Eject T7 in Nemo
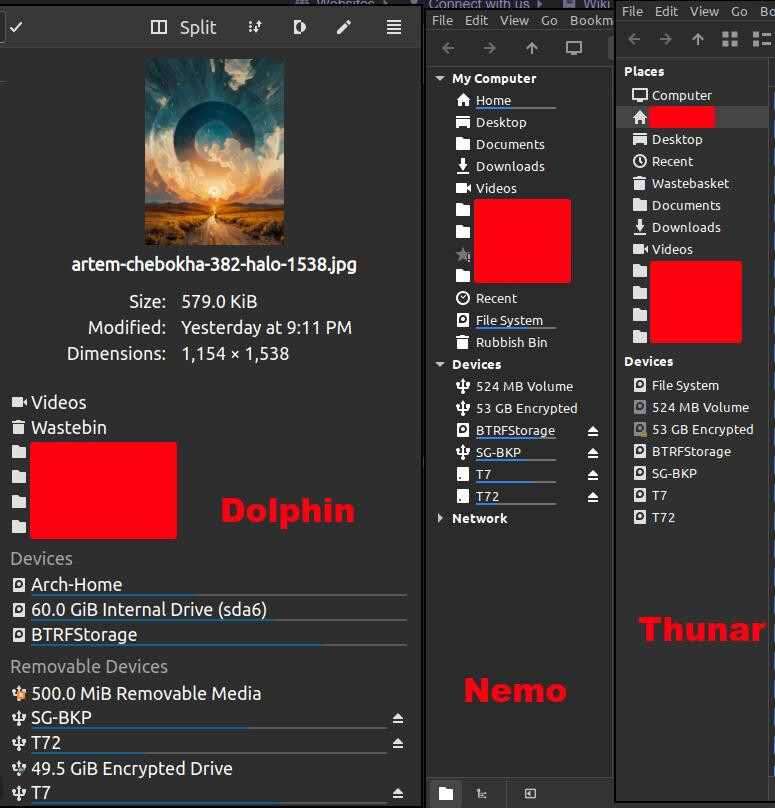Viewport: 775px width, 808px height. (x=593, y=475)
